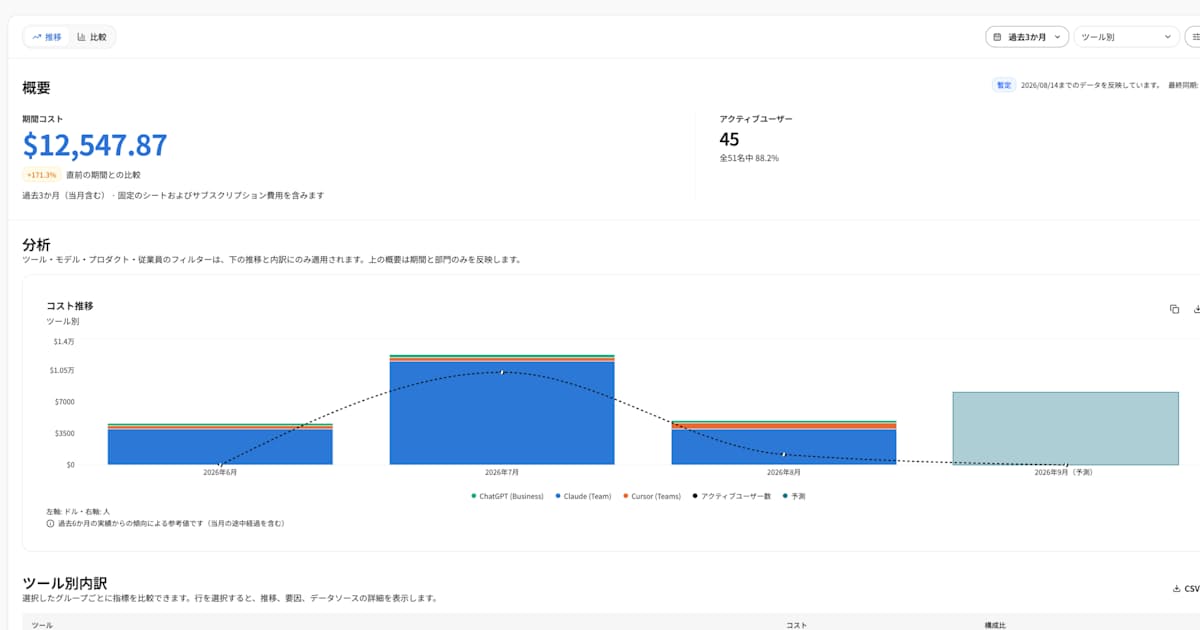Export the tool breakdown as CSV
The height and width of the screenshot is (630, 1200).
[1186, 589]
